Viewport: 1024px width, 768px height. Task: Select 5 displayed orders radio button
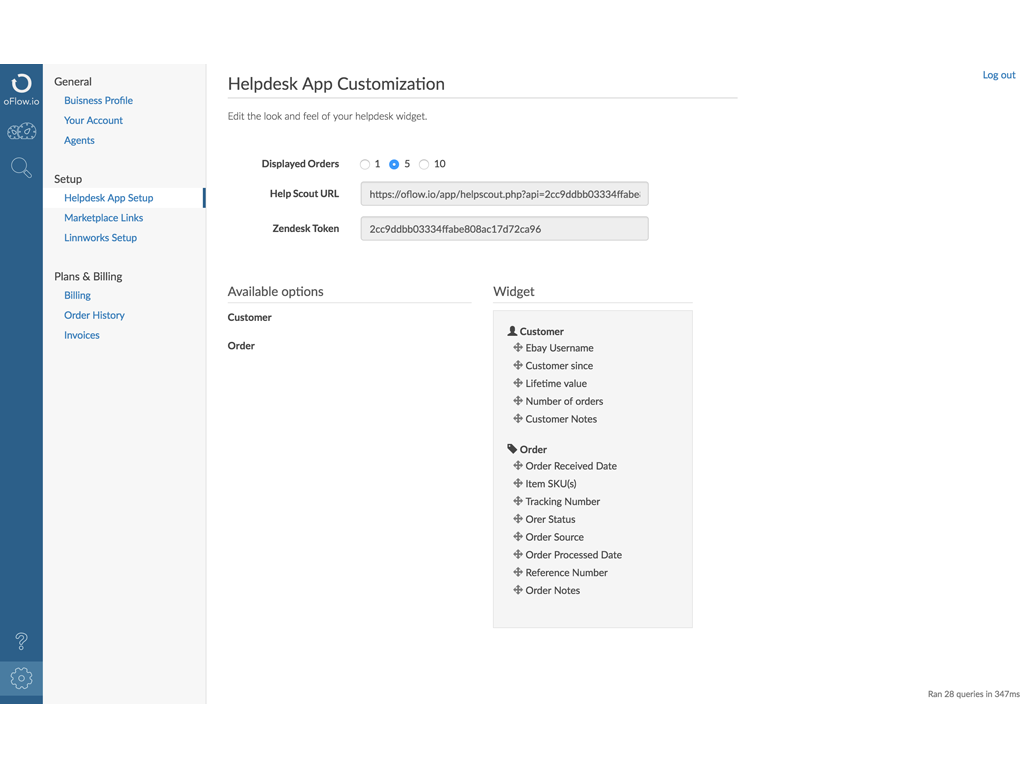[x=394, y=164]
